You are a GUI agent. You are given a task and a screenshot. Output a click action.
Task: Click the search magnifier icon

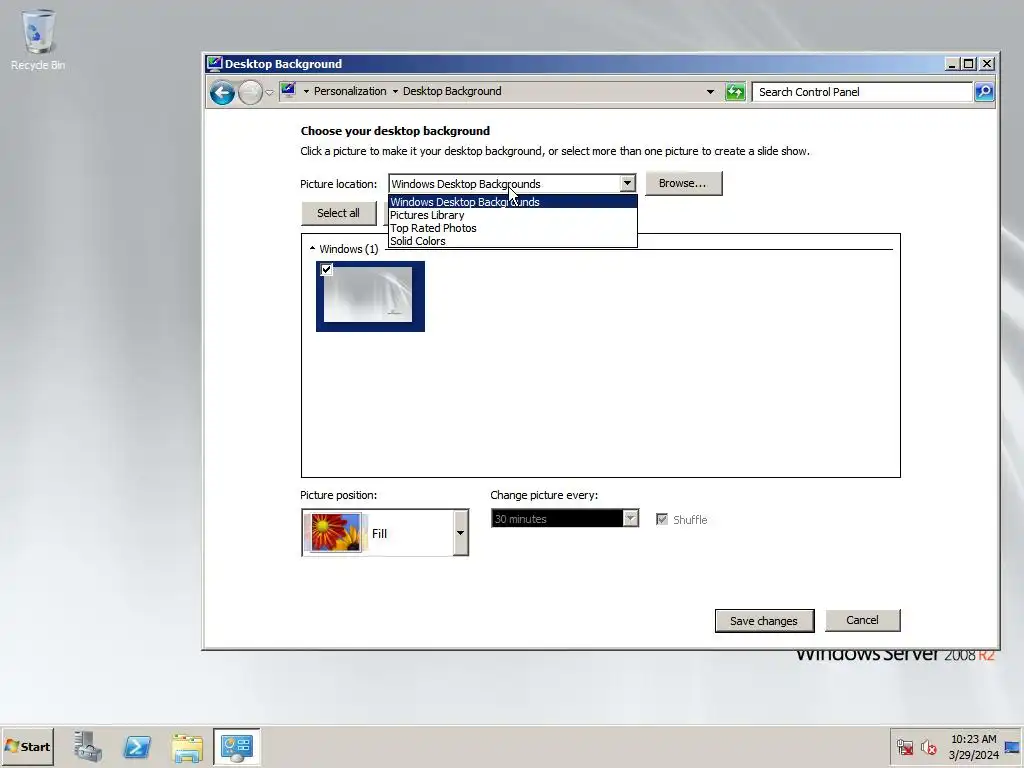click(984, 92)
